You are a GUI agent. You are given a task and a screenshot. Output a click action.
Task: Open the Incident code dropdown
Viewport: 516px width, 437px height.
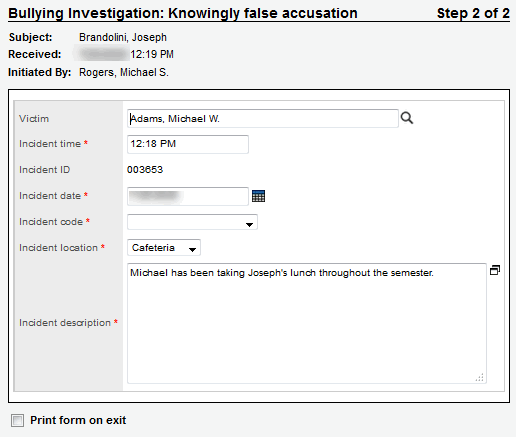pos(192,222)
